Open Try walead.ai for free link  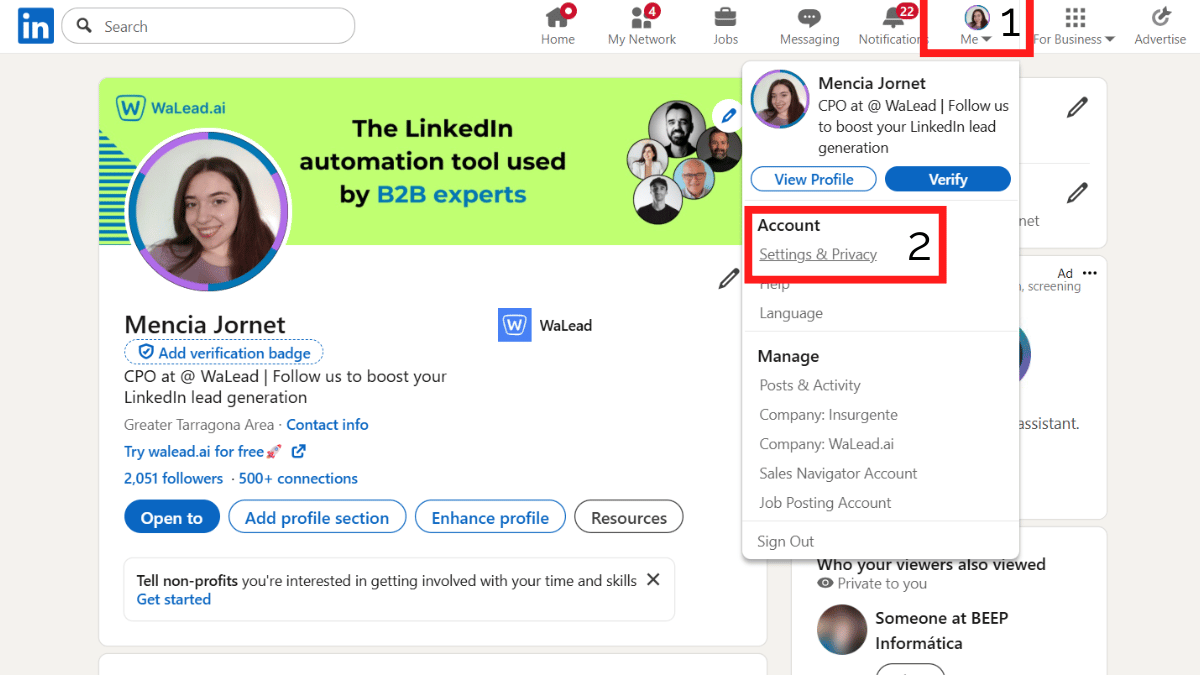(x=215, y=451)
